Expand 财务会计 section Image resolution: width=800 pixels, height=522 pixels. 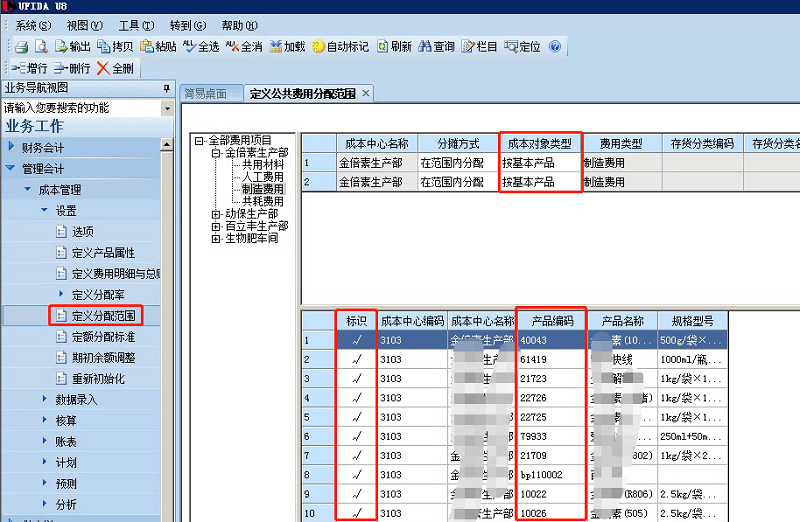(12, 146)
